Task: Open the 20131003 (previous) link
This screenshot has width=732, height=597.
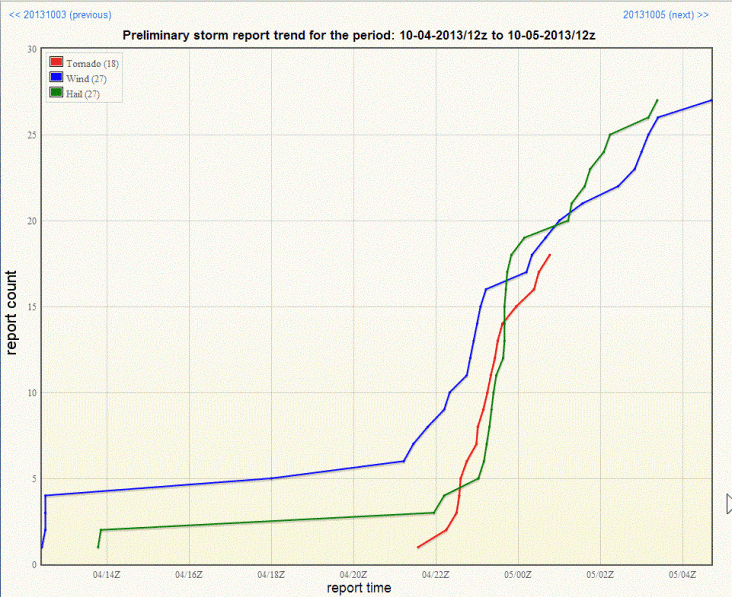Action: [60, 15]
